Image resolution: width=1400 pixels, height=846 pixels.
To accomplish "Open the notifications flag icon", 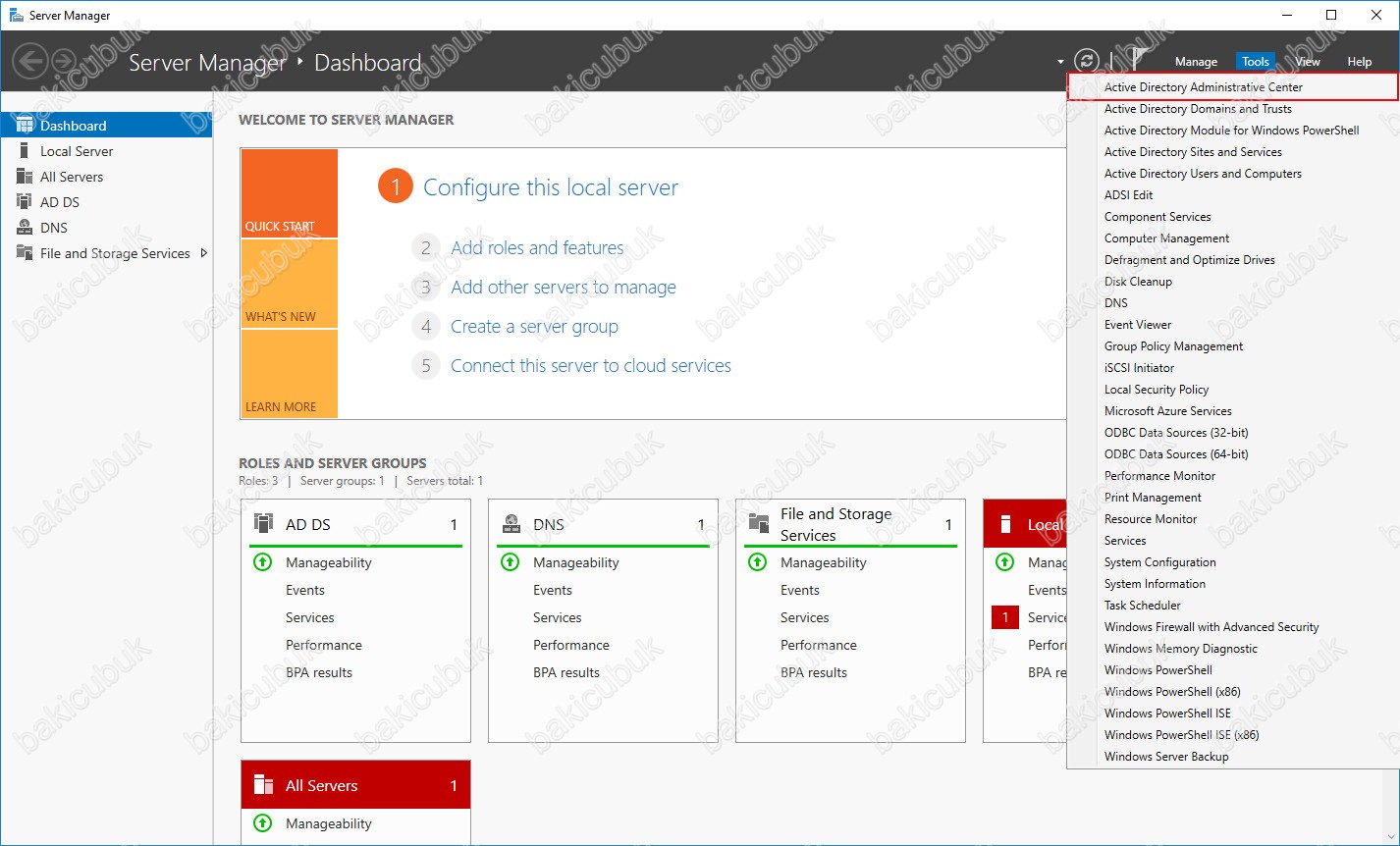I will pos(1138,59).
